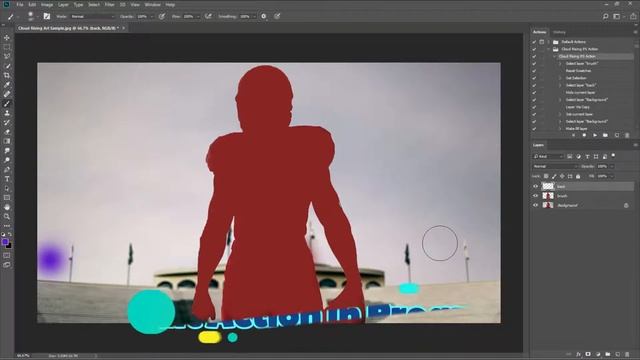
Task: Toggle lock transparent pixels
Action: click(546, 176)
